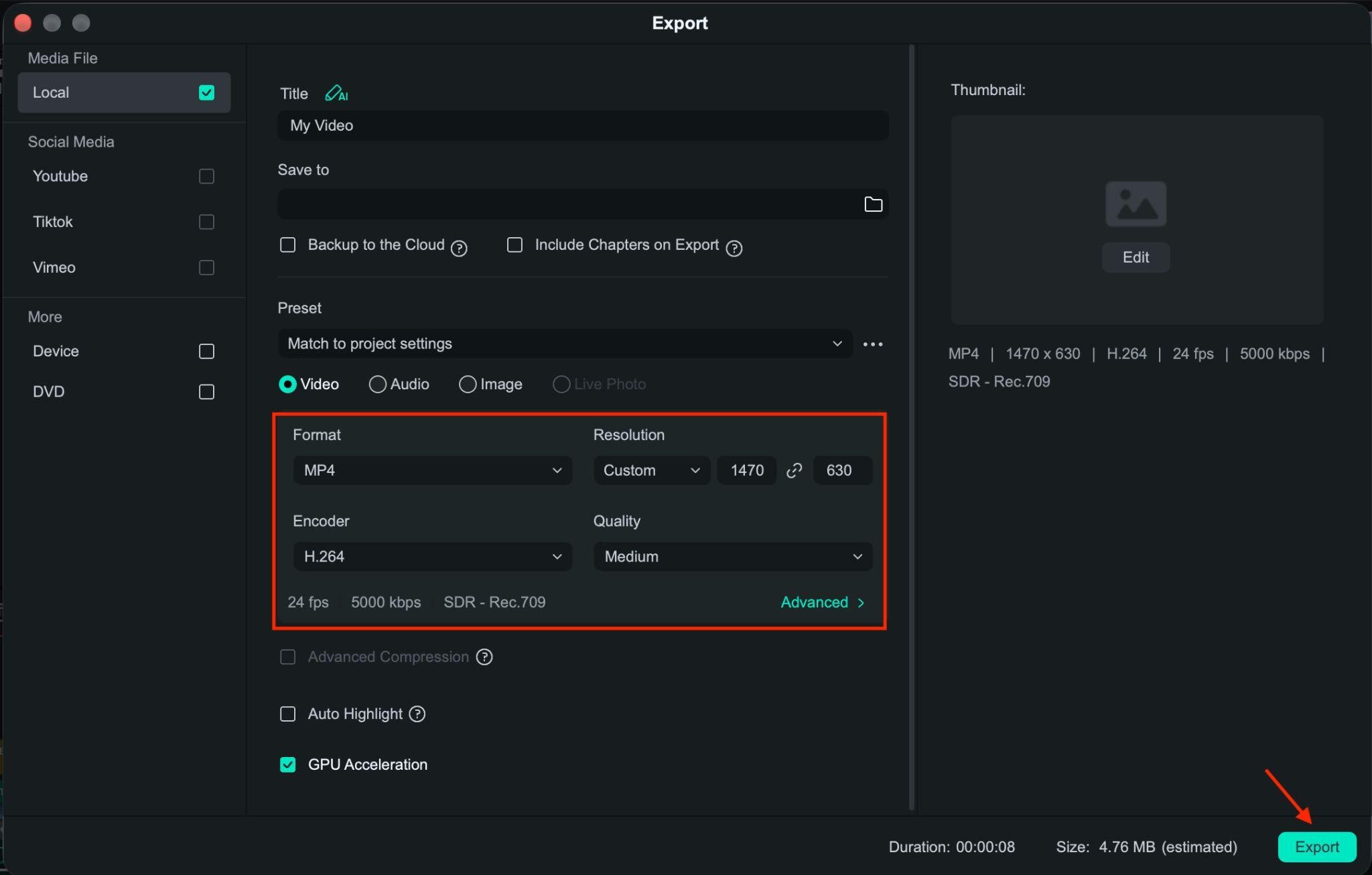Viewport: 1372px width, 875px height.
Task: Enable the Youtube export checkbox
Action: pyautogui.click(x=206, y=176)
